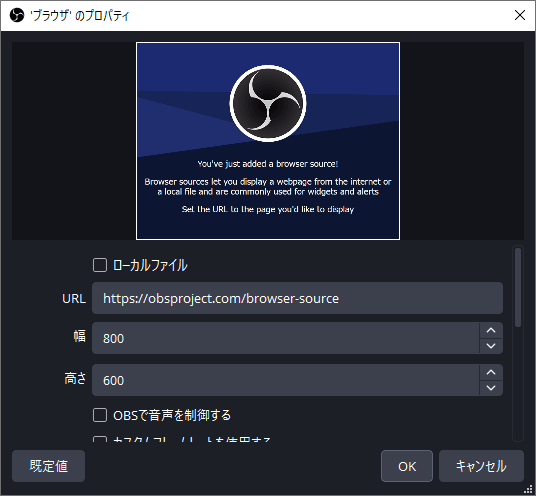The height and width of the screenshot is (496, 536).
Task: Click the 既定値 defaults button
Action: tap(48, 466)
